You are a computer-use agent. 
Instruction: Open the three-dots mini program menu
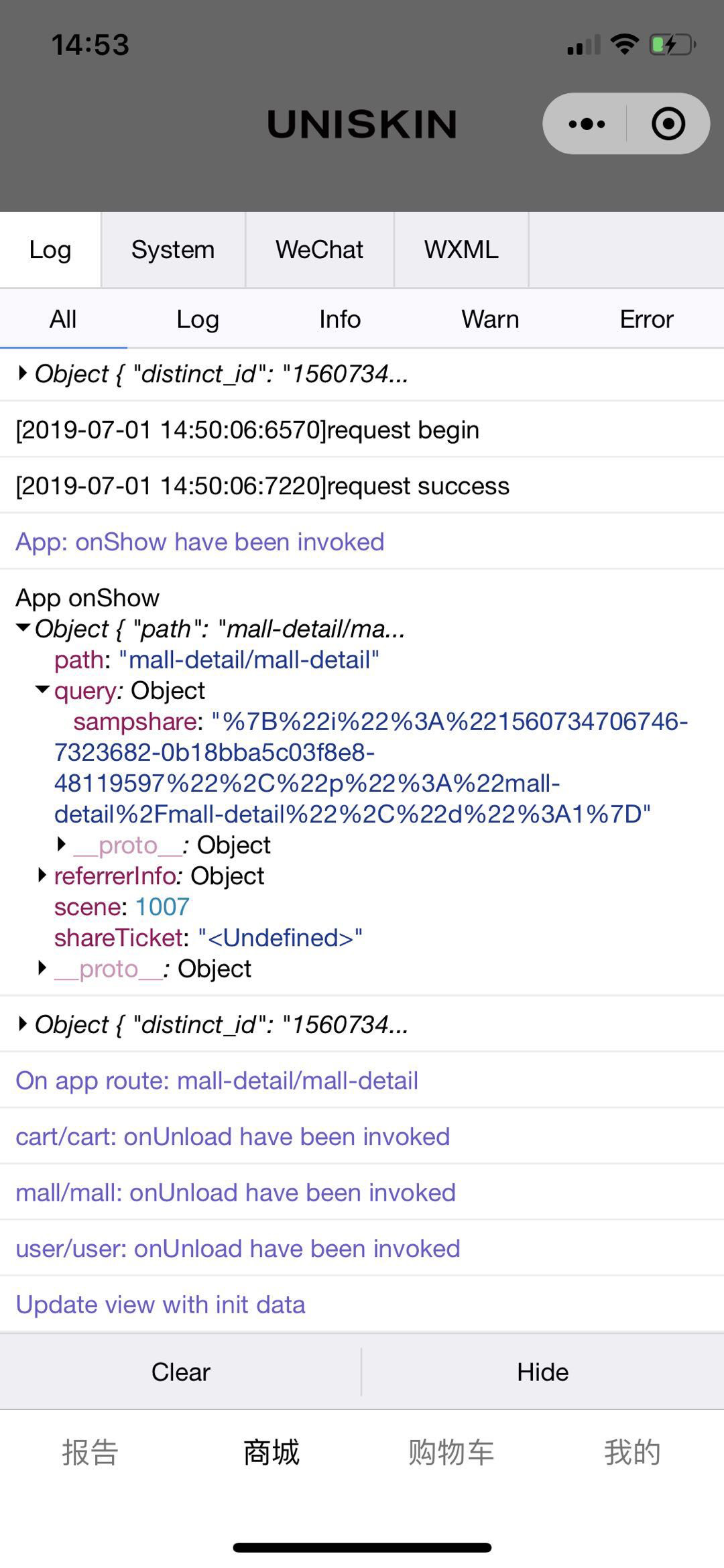click(587, 124)
